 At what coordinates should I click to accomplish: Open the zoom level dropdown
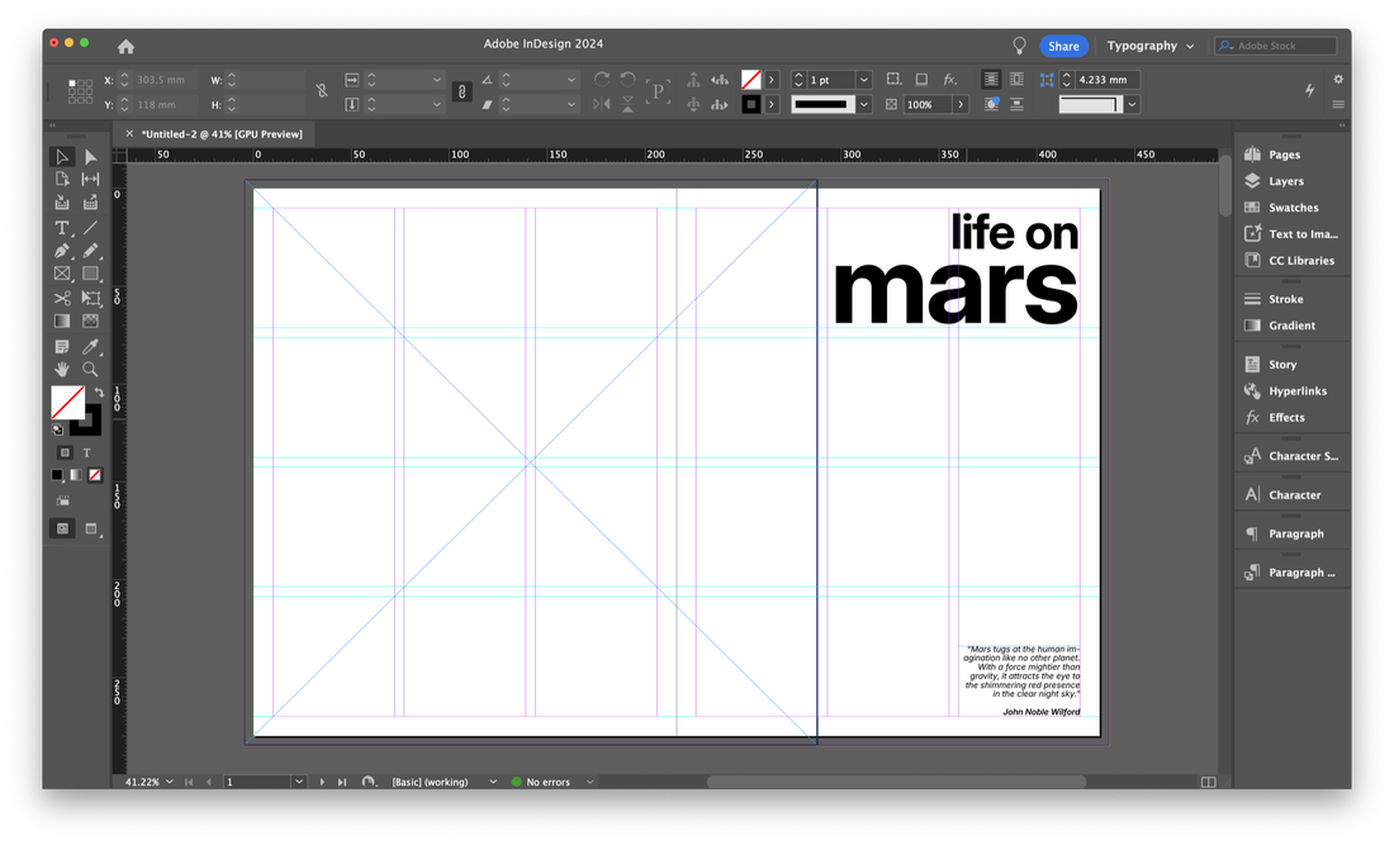[169, 782]
